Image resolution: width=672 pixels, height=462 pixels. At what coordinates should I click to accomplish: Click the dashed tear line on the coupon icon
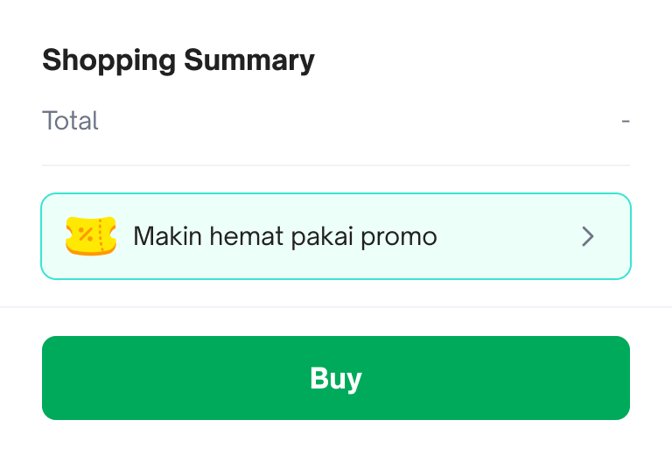[101, 234]
